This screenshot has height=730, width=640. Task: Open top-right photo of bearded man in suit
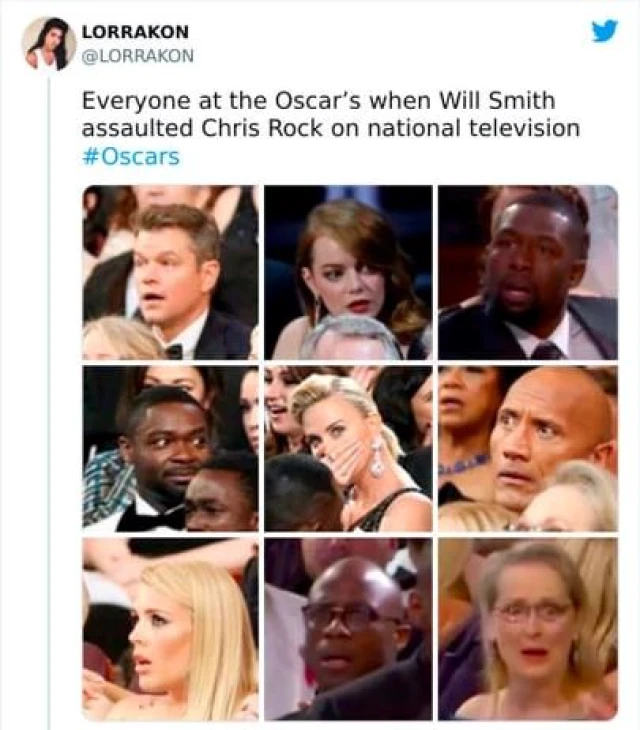click(527, 272)
